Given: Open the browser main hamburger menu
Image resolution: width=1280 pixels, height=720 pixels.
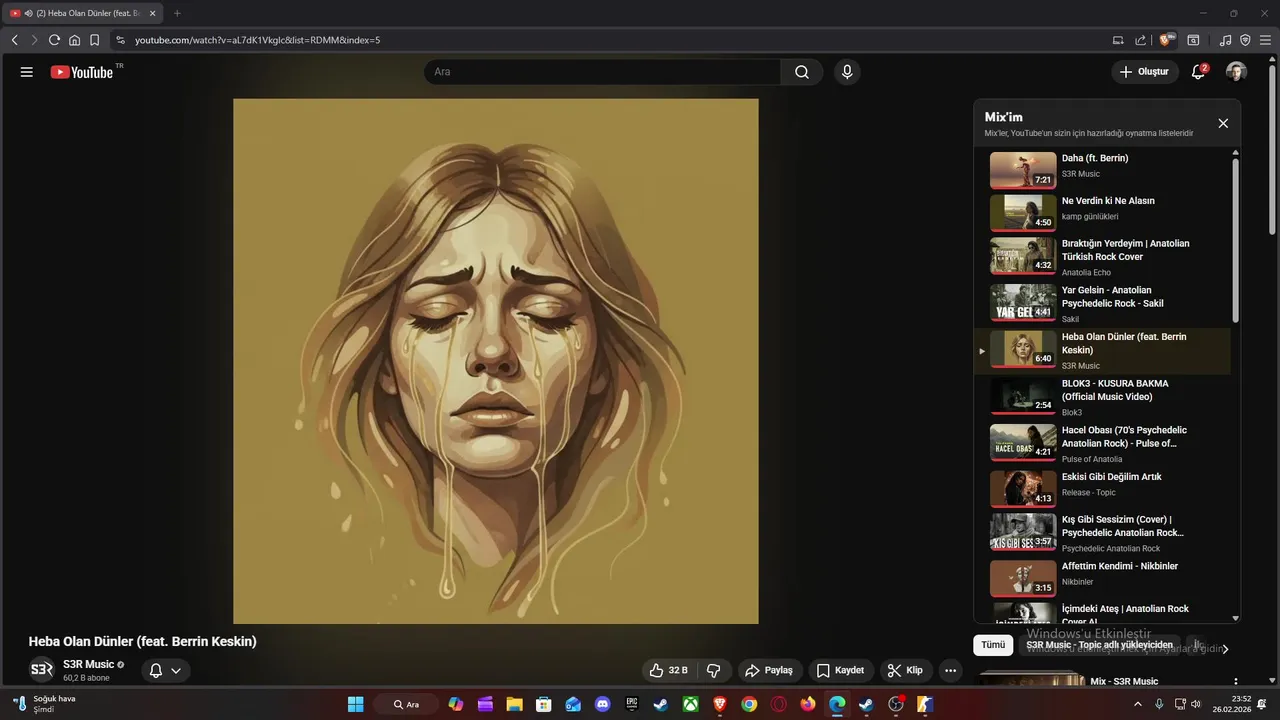Looking at the screenshot, I should (1265, 40).
